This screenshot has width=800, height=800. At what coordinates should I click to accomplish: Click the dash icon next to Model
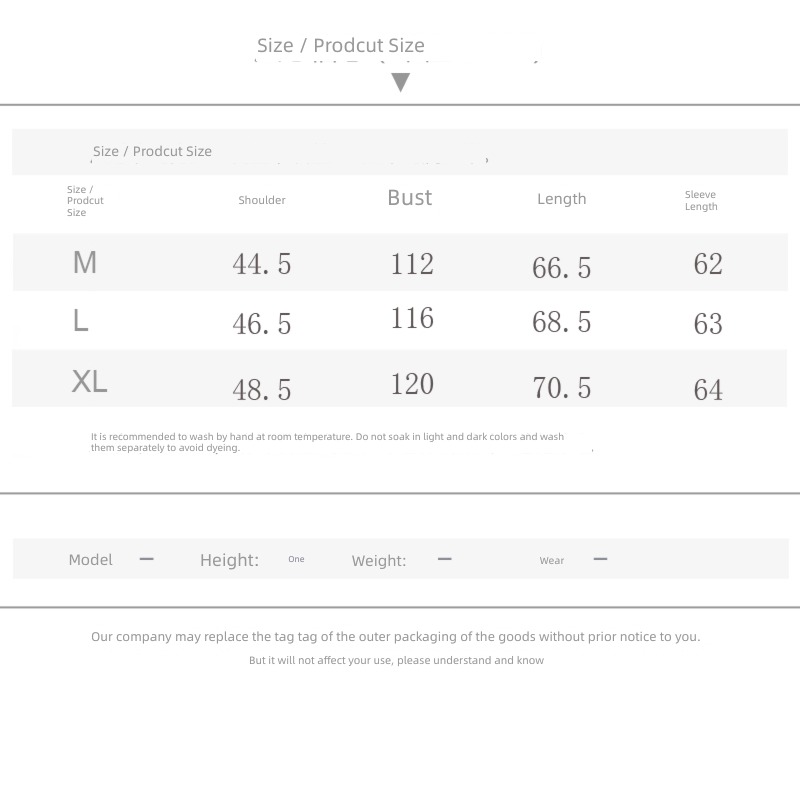(146, 559)
